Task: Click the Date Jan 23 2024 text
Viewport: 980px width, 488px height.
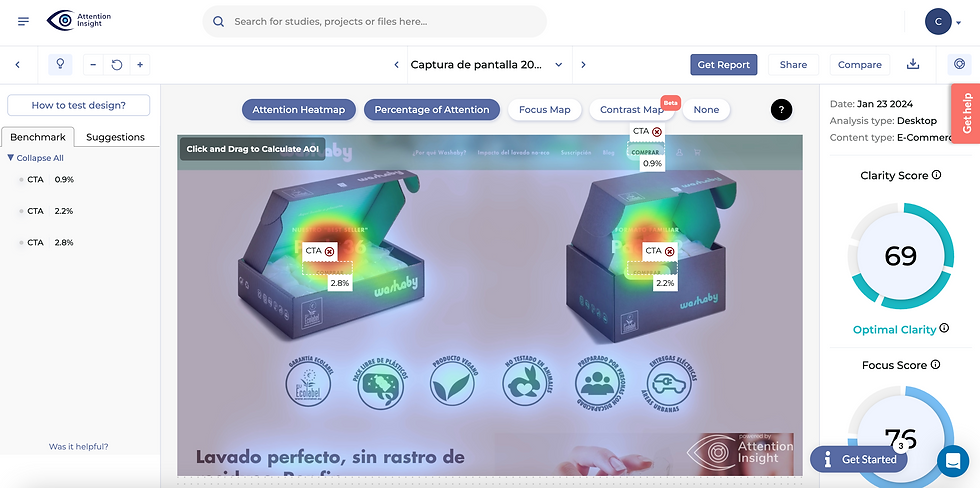Action: (871, 104)
